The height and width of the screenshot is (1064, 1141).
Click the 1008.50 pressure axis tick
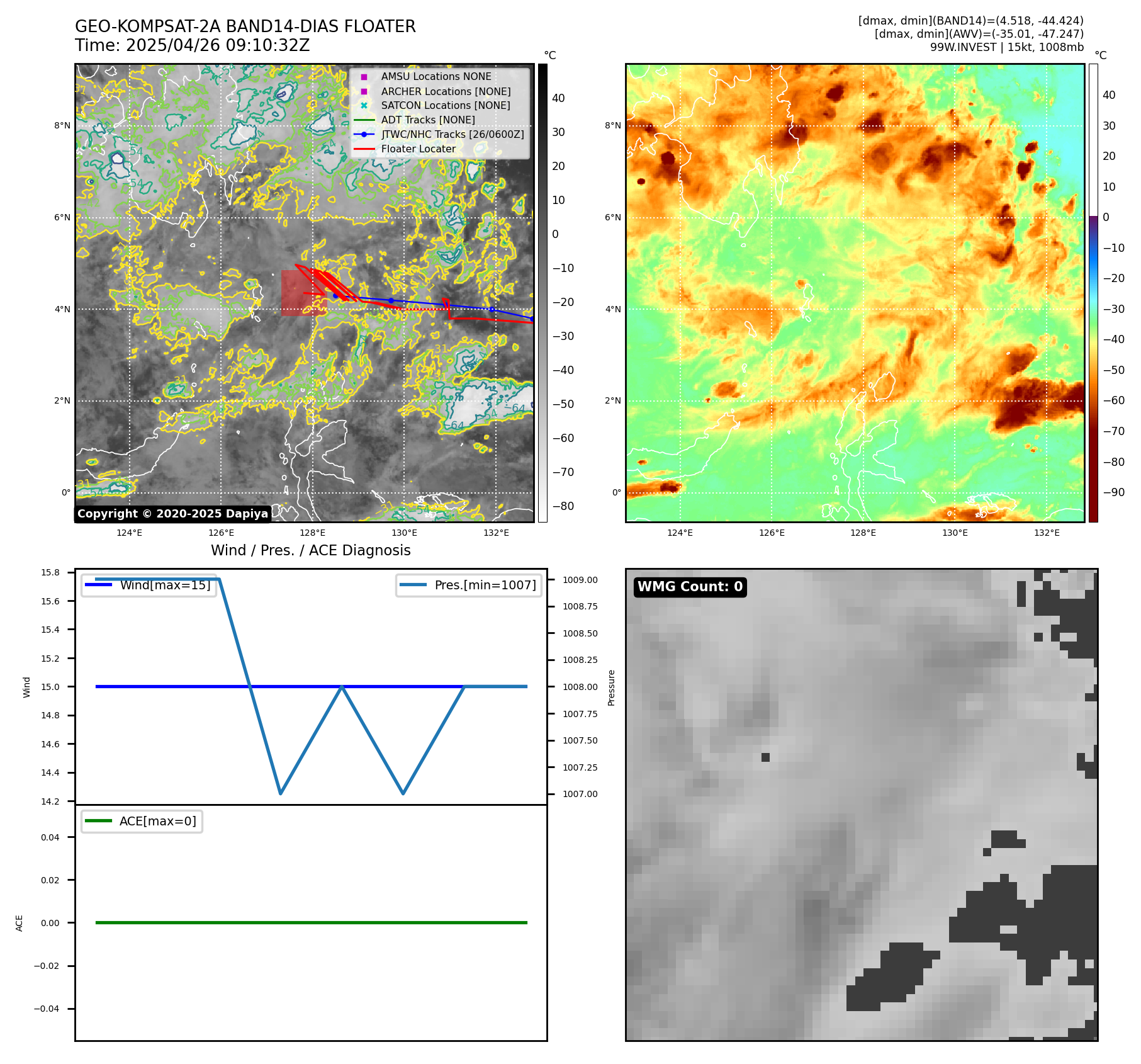[580, 633]
